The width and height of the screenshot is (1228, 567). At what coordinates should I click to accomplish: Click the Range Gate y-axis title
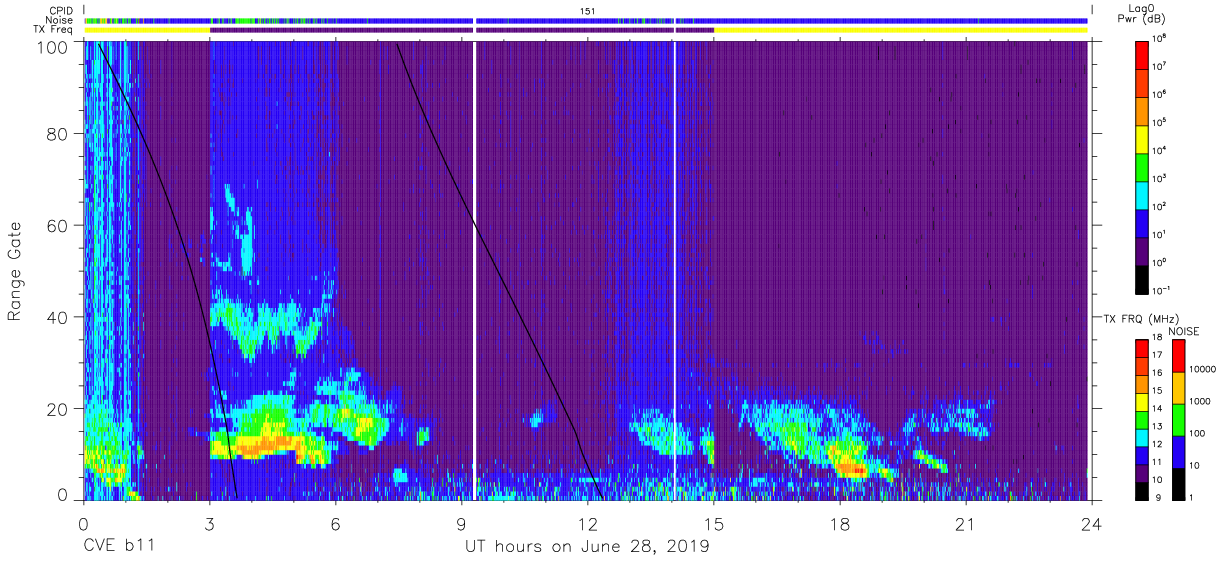click(16, 271)
